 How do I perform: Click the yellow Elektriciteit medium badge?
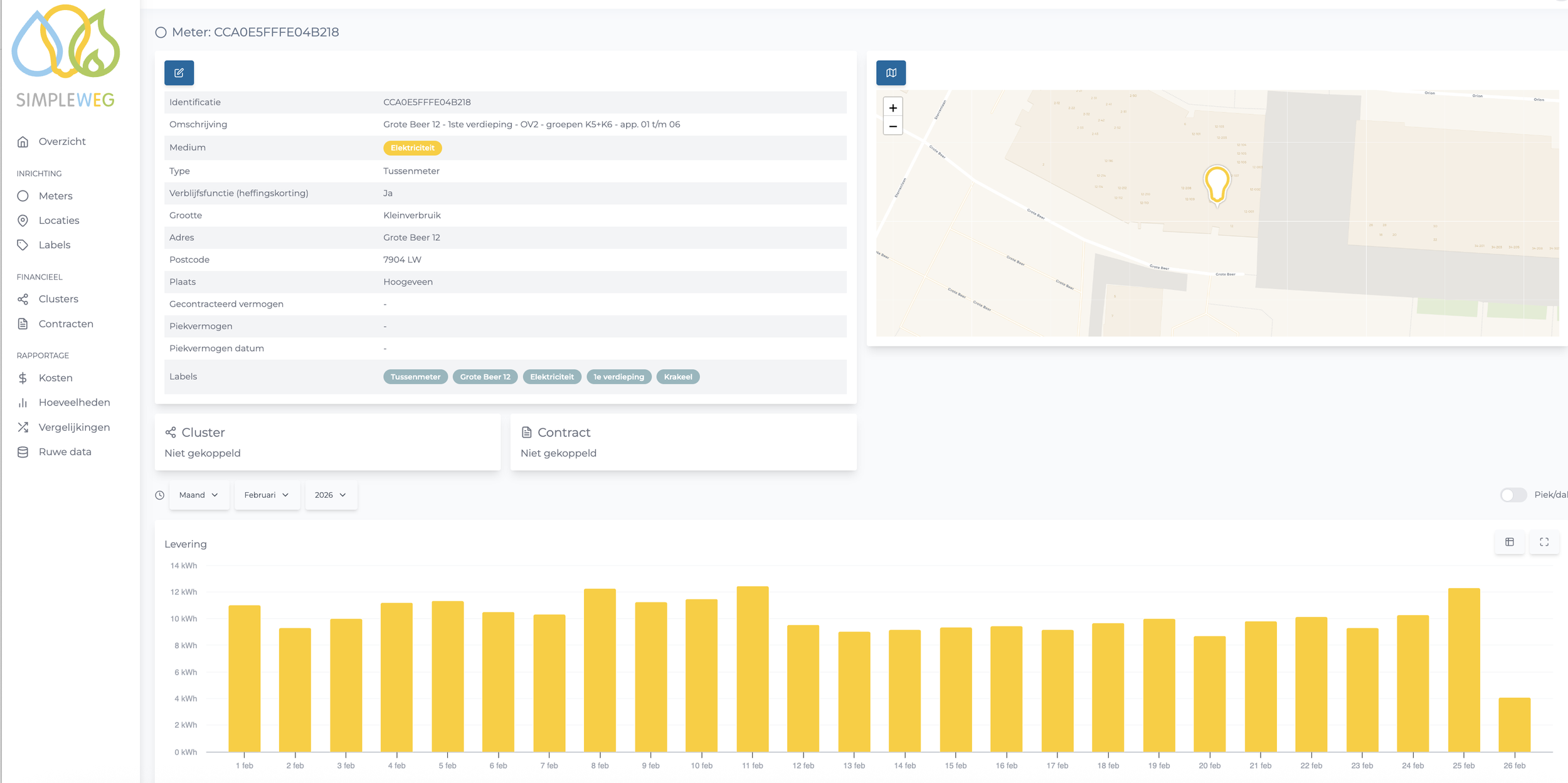point(412,148)
